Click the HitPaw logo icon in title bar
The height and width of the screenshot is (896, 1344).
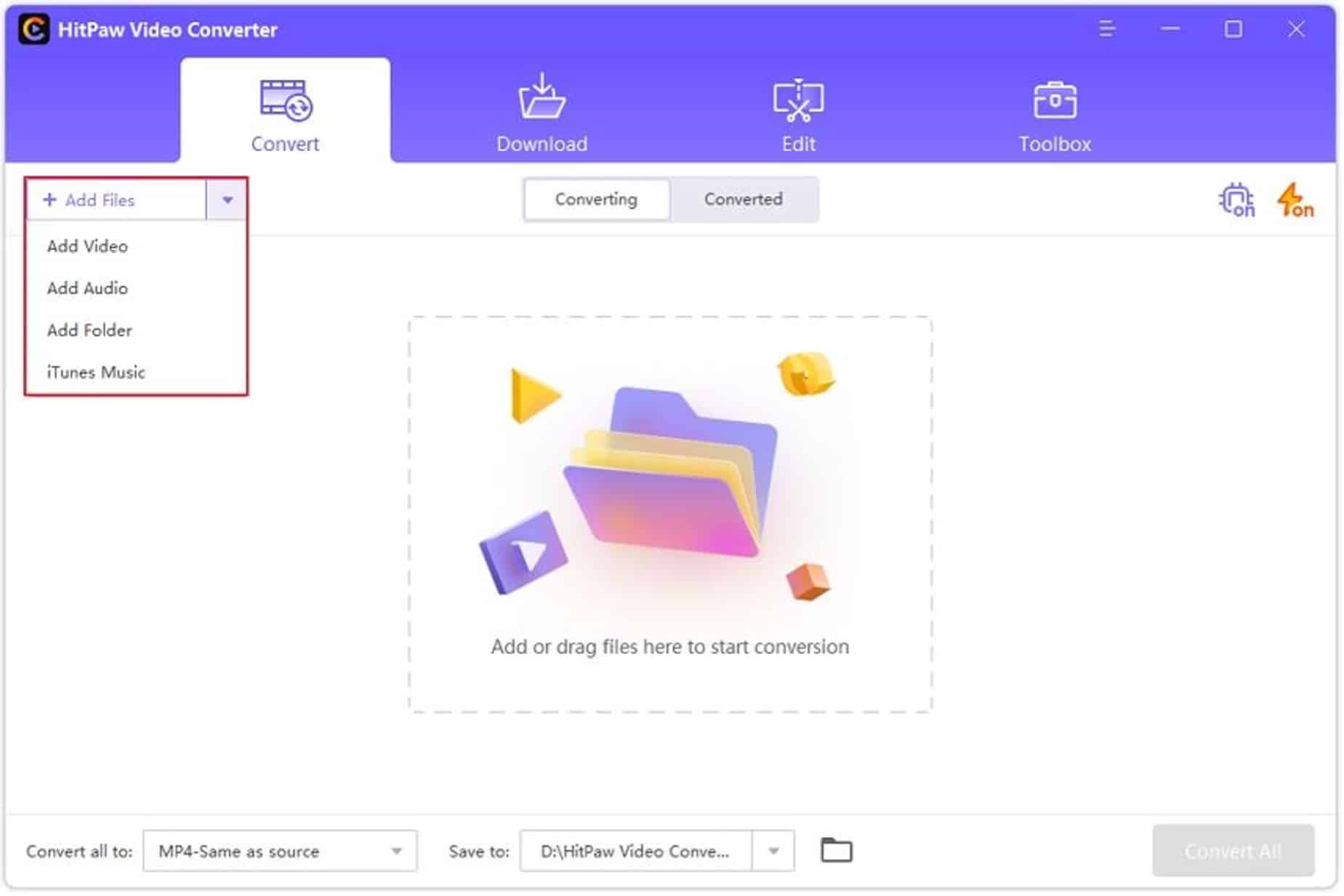coord(34,30)
